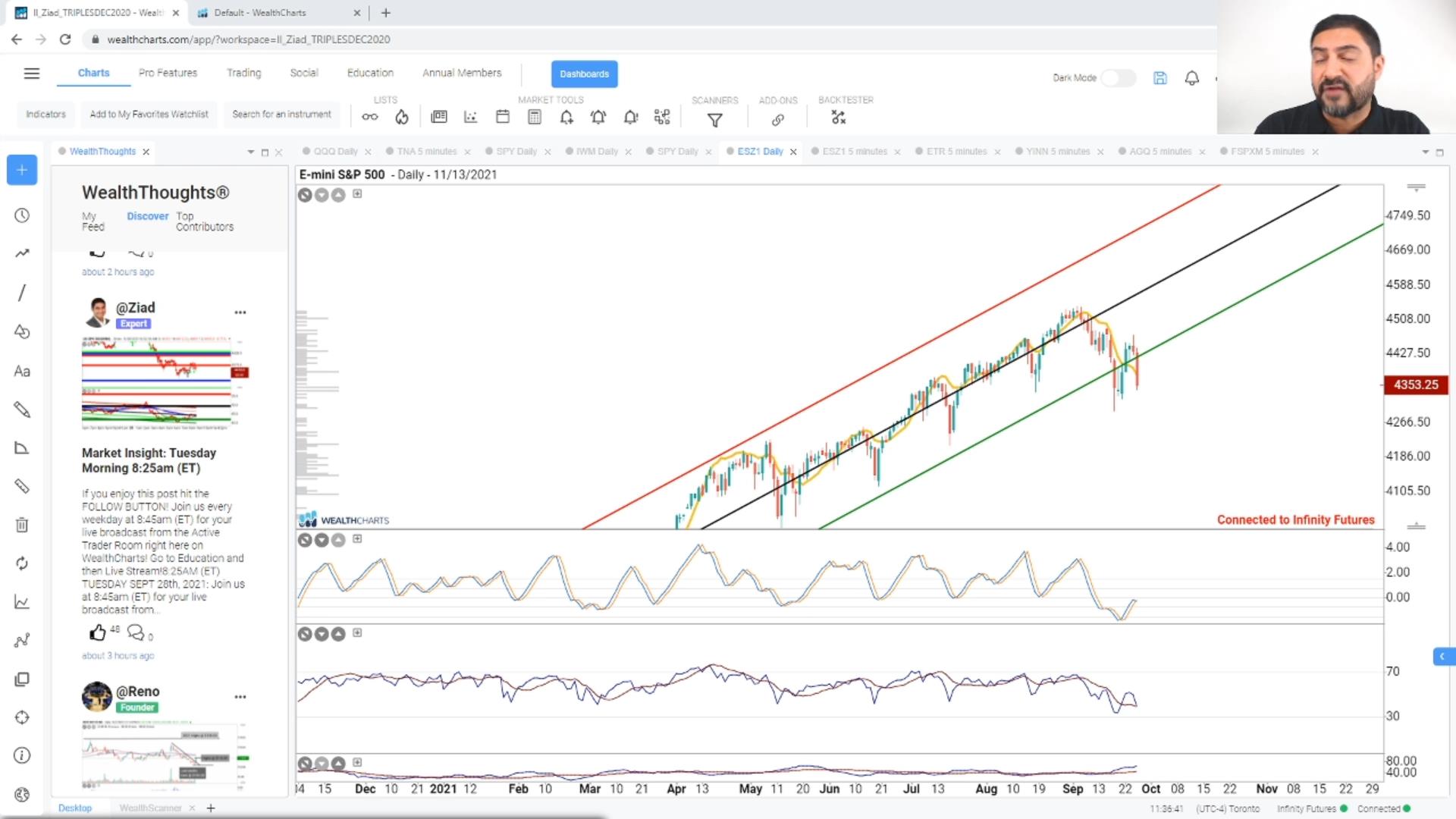This screenshot has width=1456, height=819.
Task: Click the trash delete drawings icon
Action: (22, 525)
